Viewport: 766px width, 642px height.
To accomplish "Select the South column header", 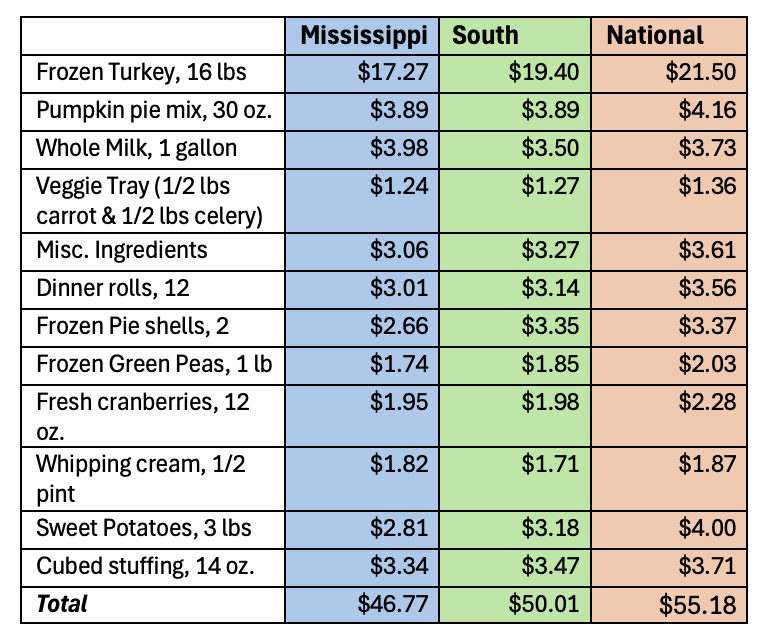I will [x=486, y=36].
